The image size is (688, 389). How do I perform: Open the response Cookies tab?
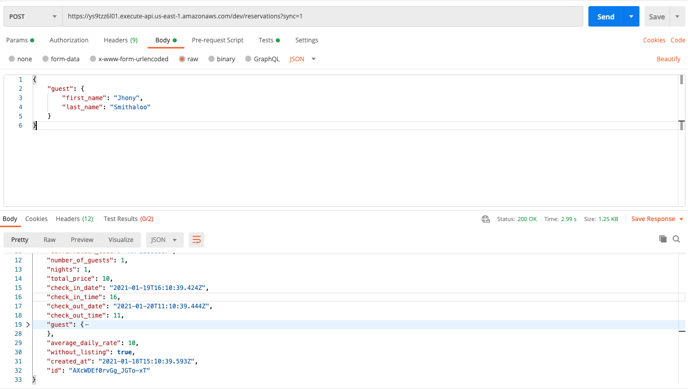(x=36, y=218)
